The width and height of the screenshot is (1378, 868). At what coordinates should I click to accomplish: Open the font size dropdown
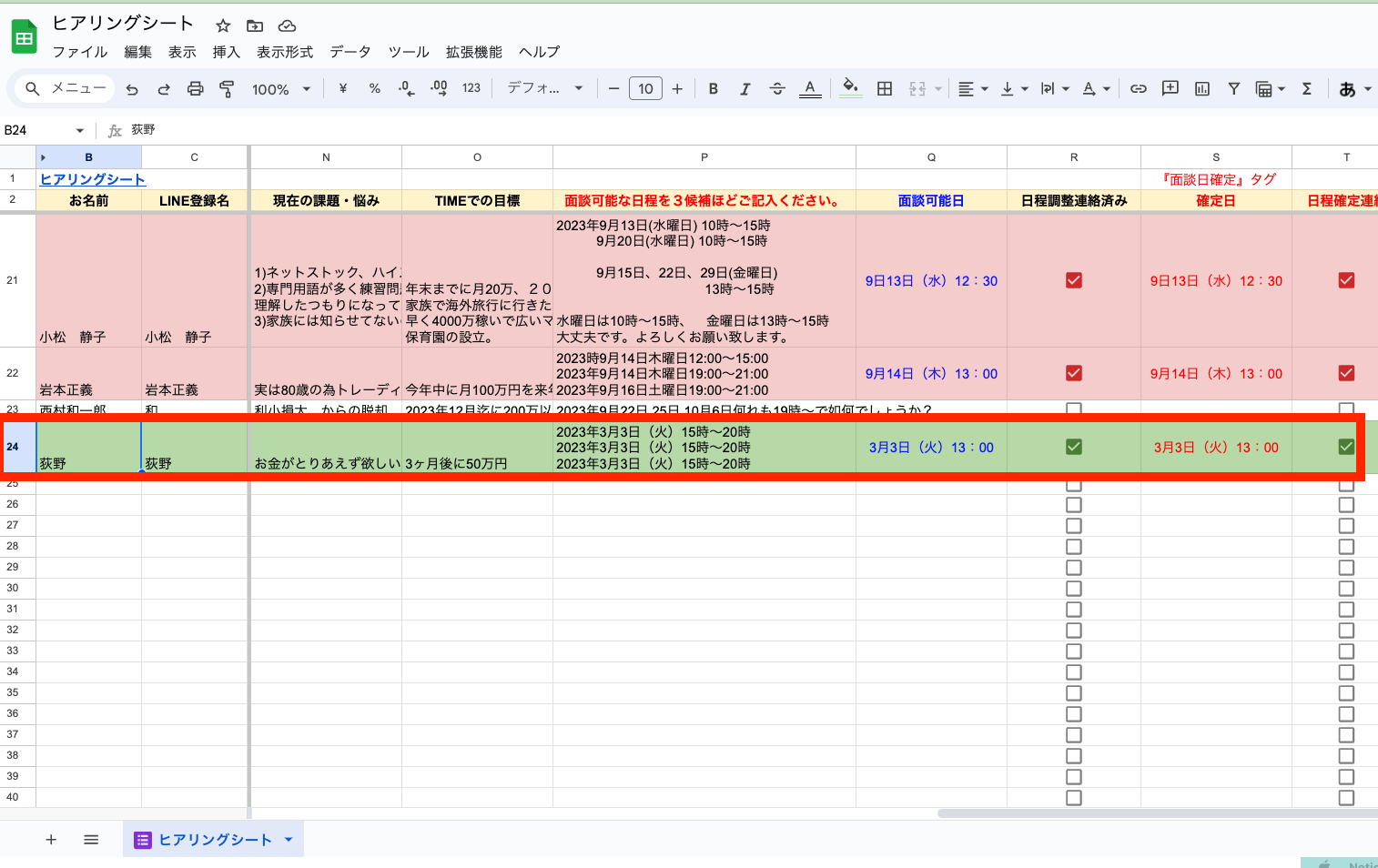pyautogui.click(x=645, y=88)
